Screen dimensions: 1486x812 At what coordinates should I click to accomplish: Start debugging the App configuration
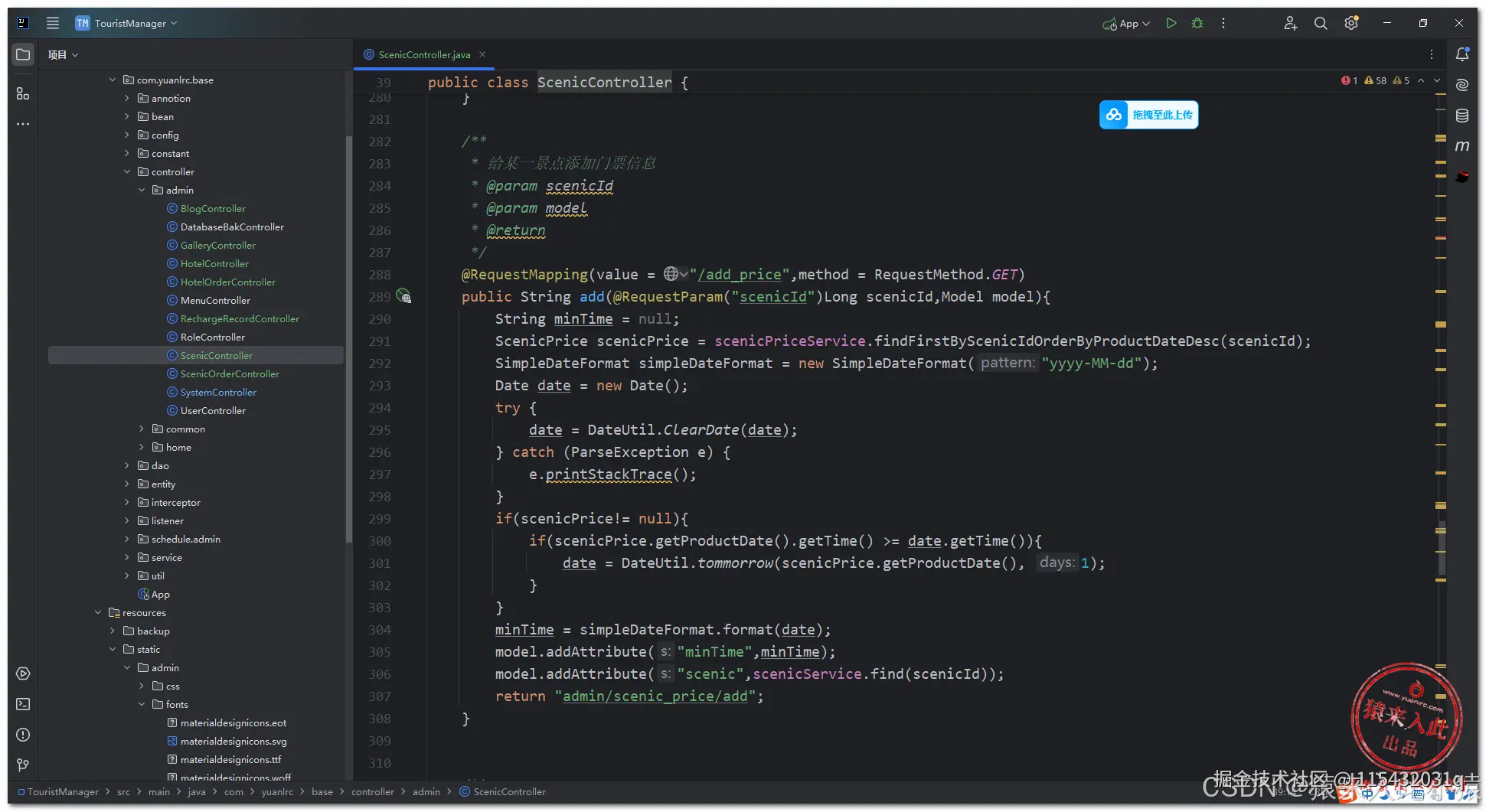click(1197, 23)
